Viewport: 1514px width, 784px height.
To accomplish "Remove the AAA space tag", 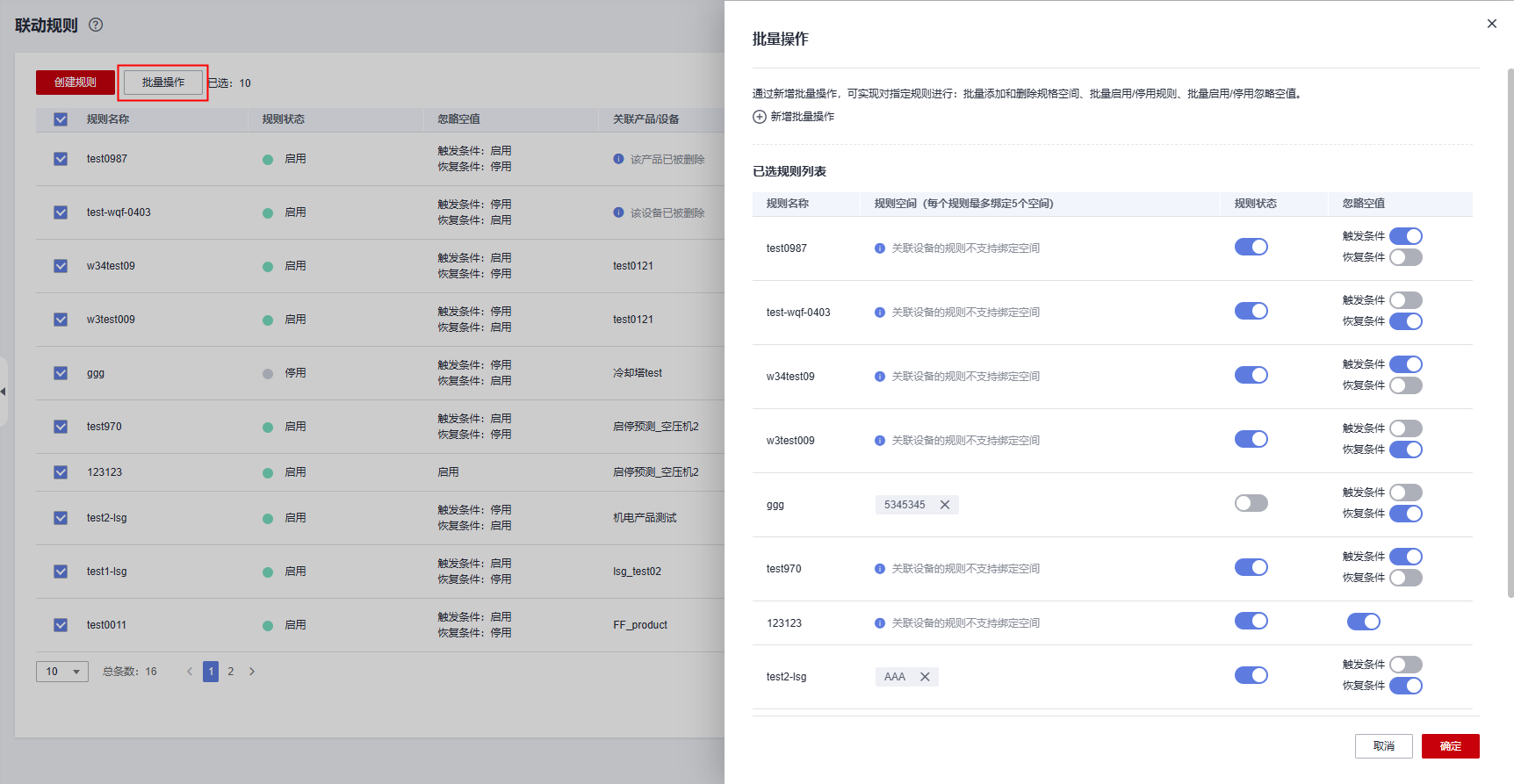I will coord(925,677).
